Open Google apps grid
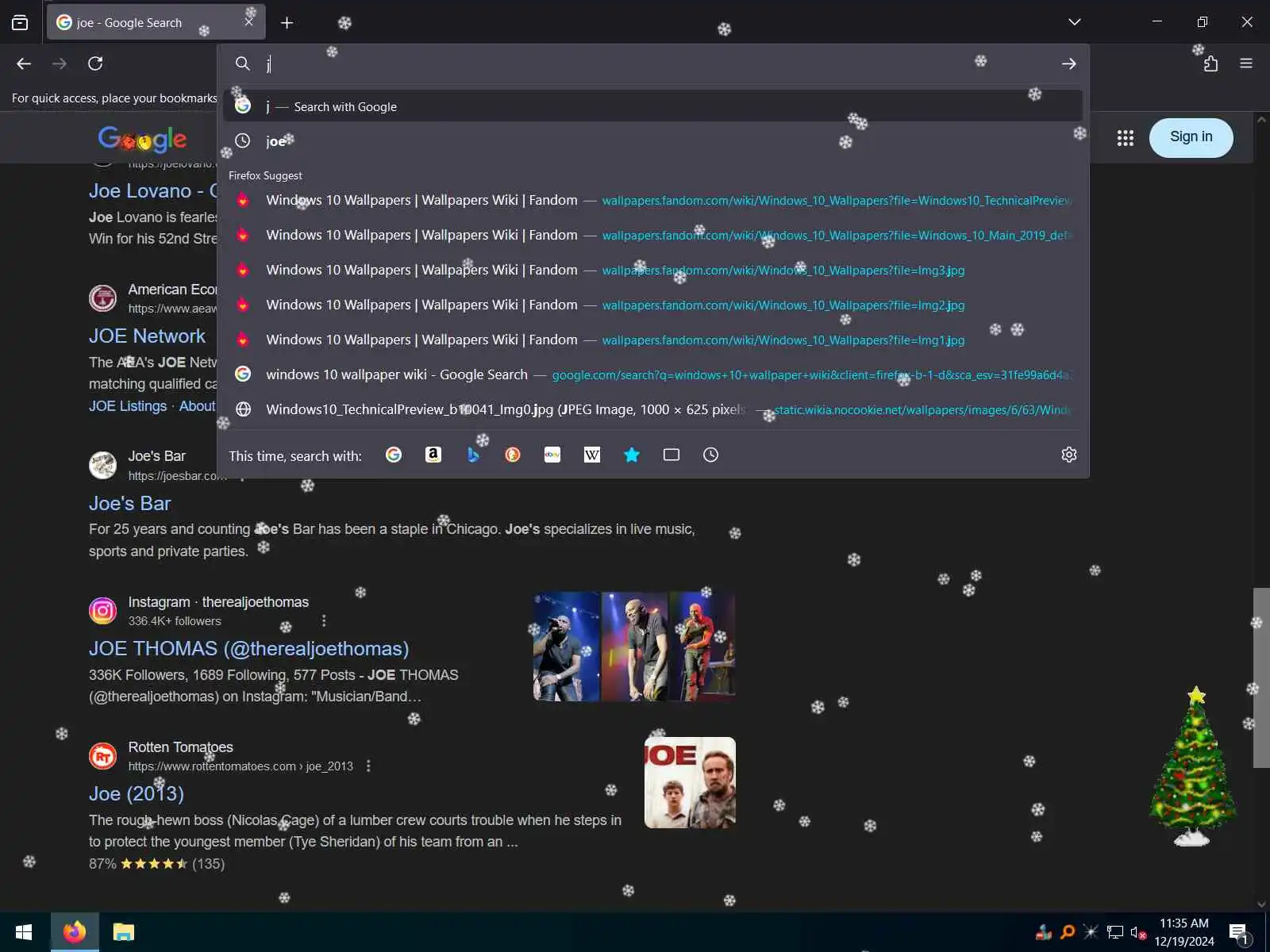The image size is (1270, 952). coord(1126,138)
